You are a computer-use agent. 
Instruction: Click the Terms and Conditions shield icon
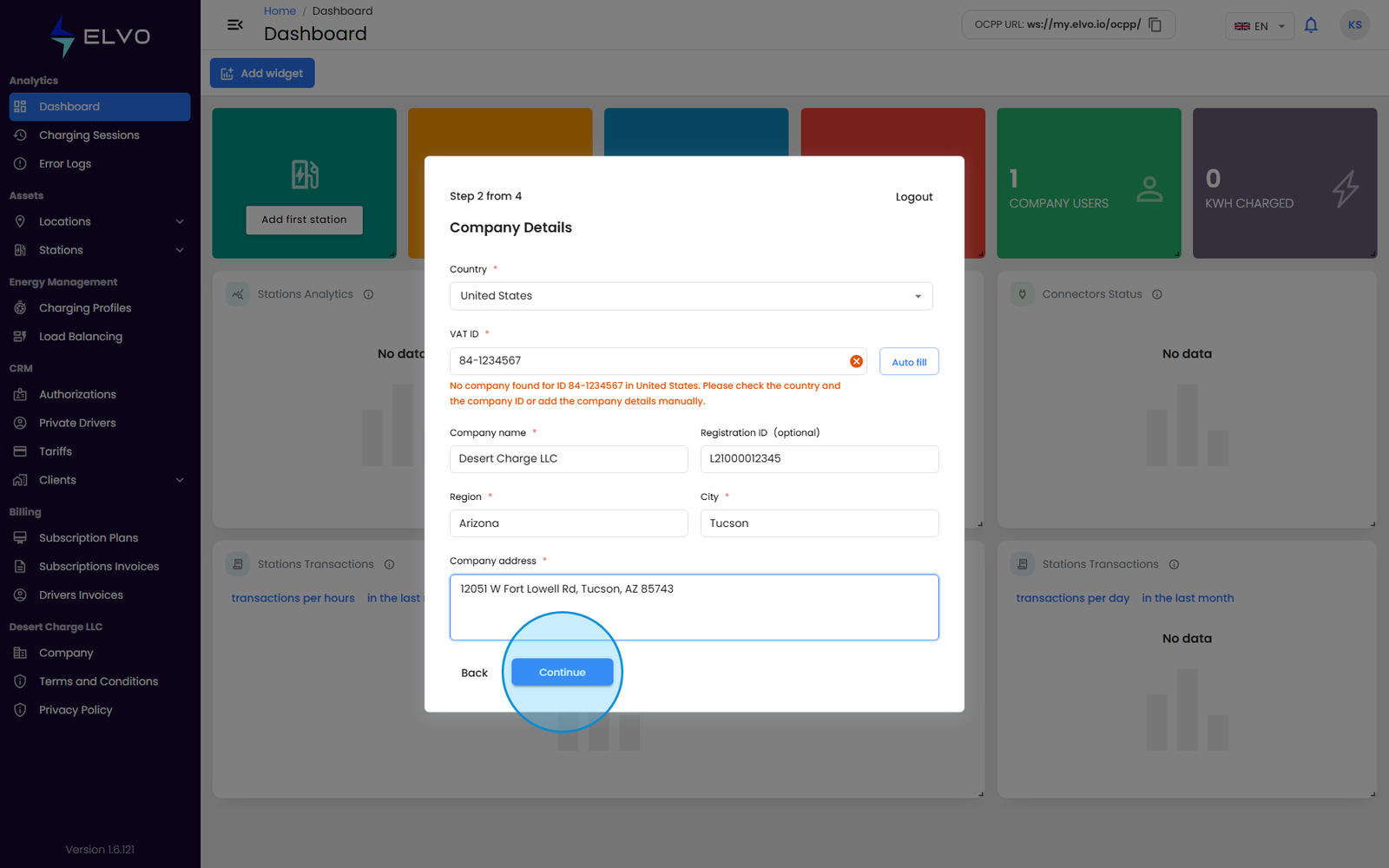coord(20,682)
